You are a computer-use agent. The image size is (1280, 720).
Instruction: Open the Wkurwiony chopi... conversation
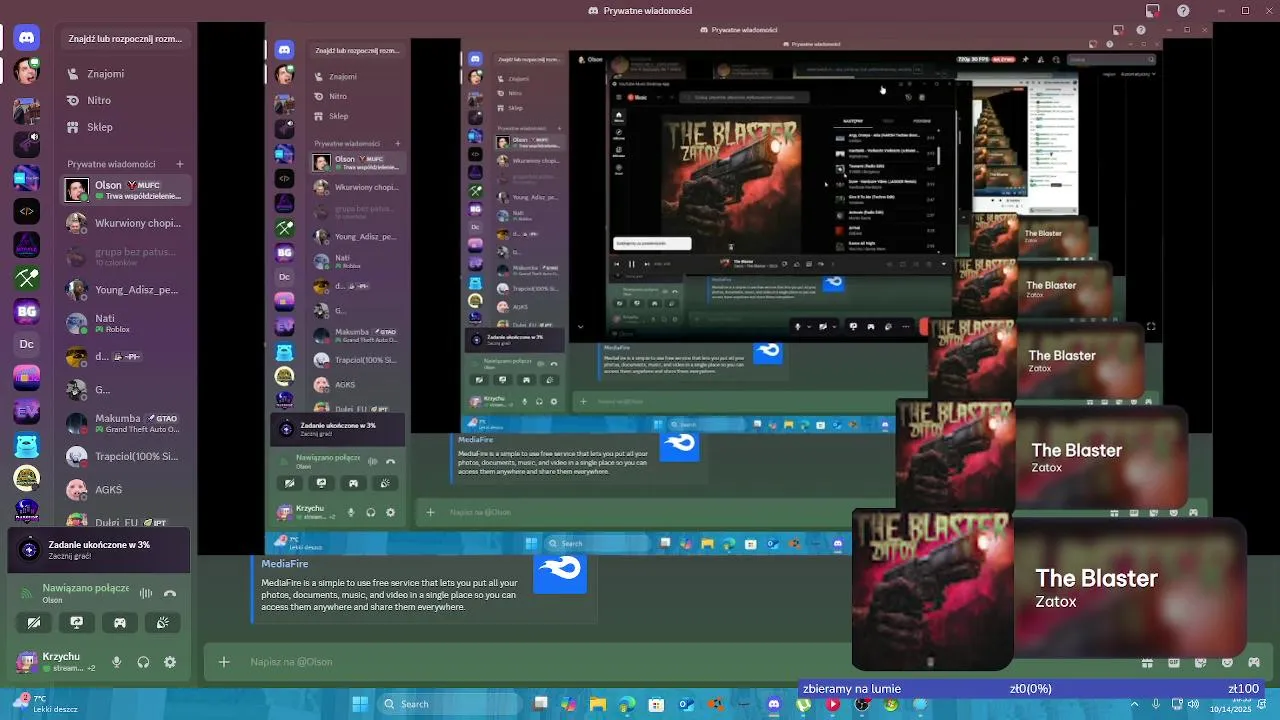pos(125,223)
